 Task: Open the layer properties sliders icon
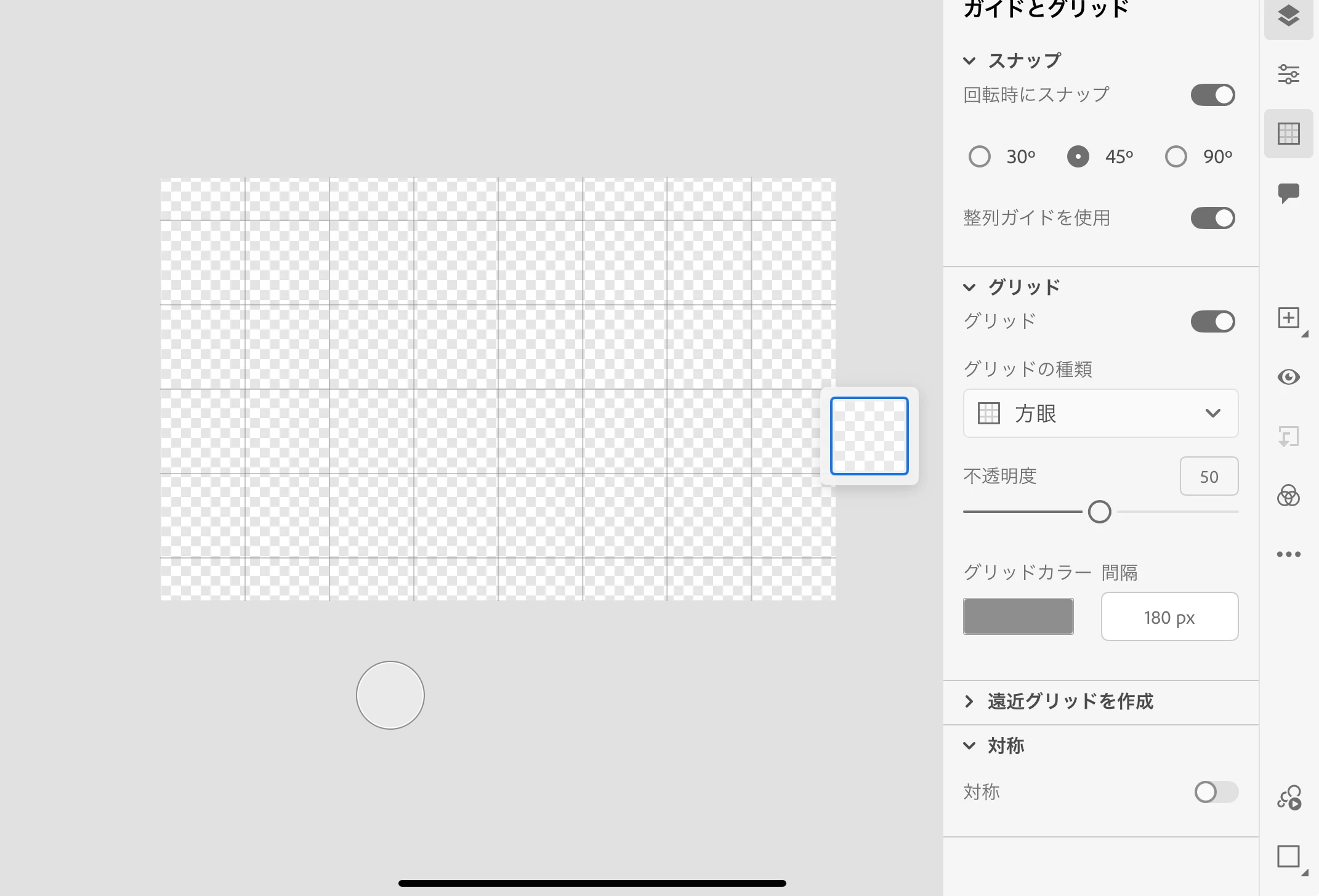tap(1288, 74)
